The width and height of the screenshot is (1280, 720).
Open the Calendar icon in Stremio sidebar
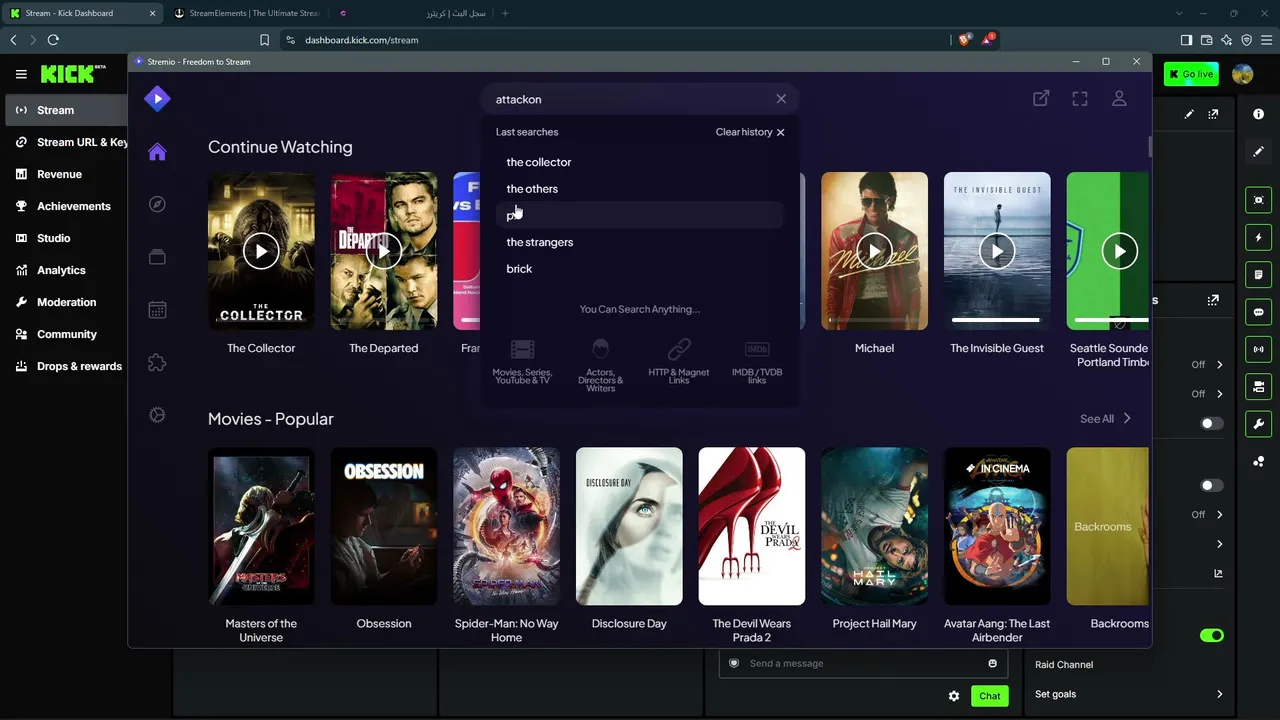pos(157,310)
